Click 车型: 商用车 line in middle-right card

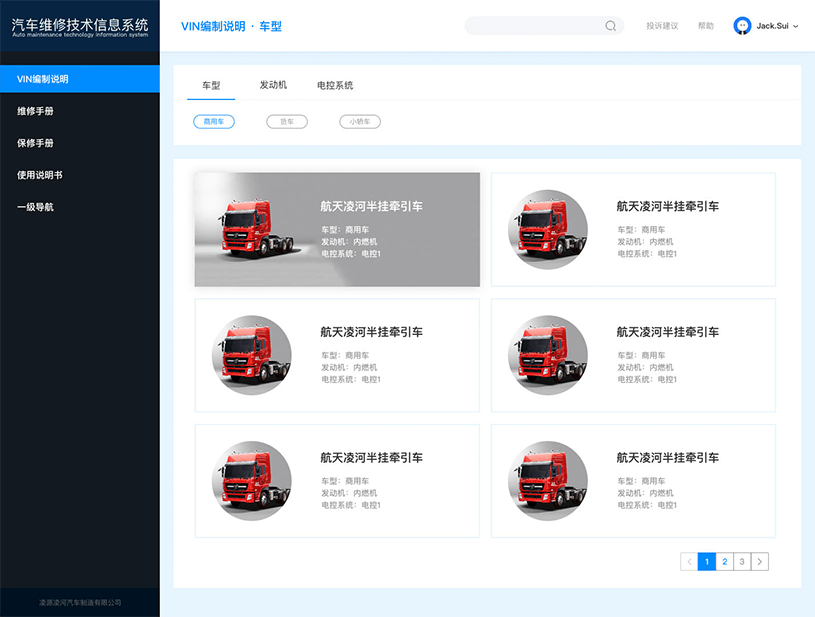[x=641, y=356]
